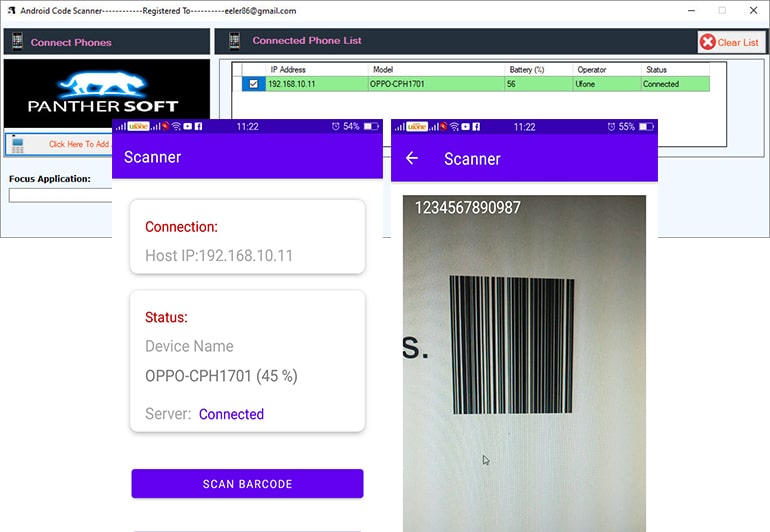770x532 pixels.
Task: Tap the Scanner title on left phone
Action: 152,157
